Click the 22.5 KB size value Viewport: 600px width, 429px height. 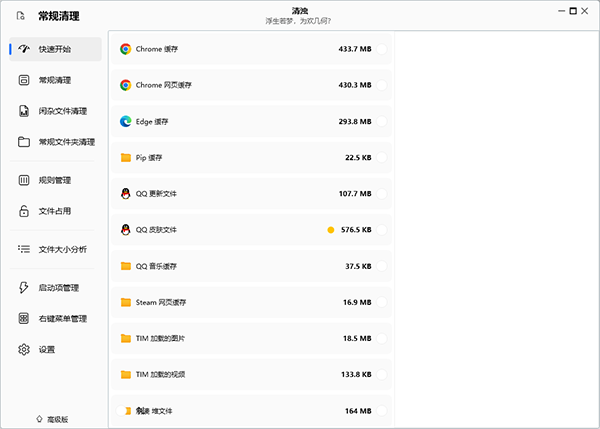pos(358,158)
